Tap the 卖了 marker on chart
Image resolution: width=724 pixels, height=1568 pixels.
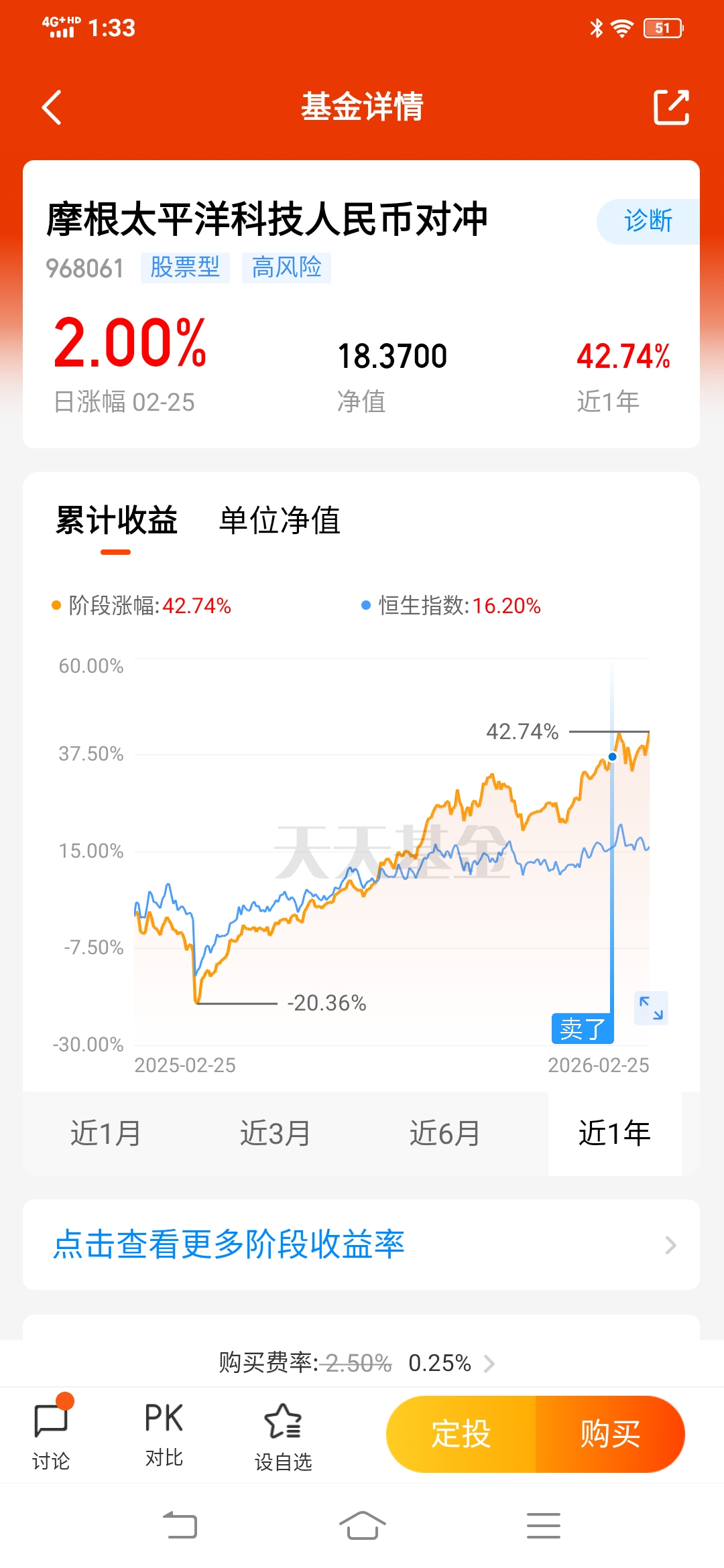pyautogui.click(x=582, y=1029)
